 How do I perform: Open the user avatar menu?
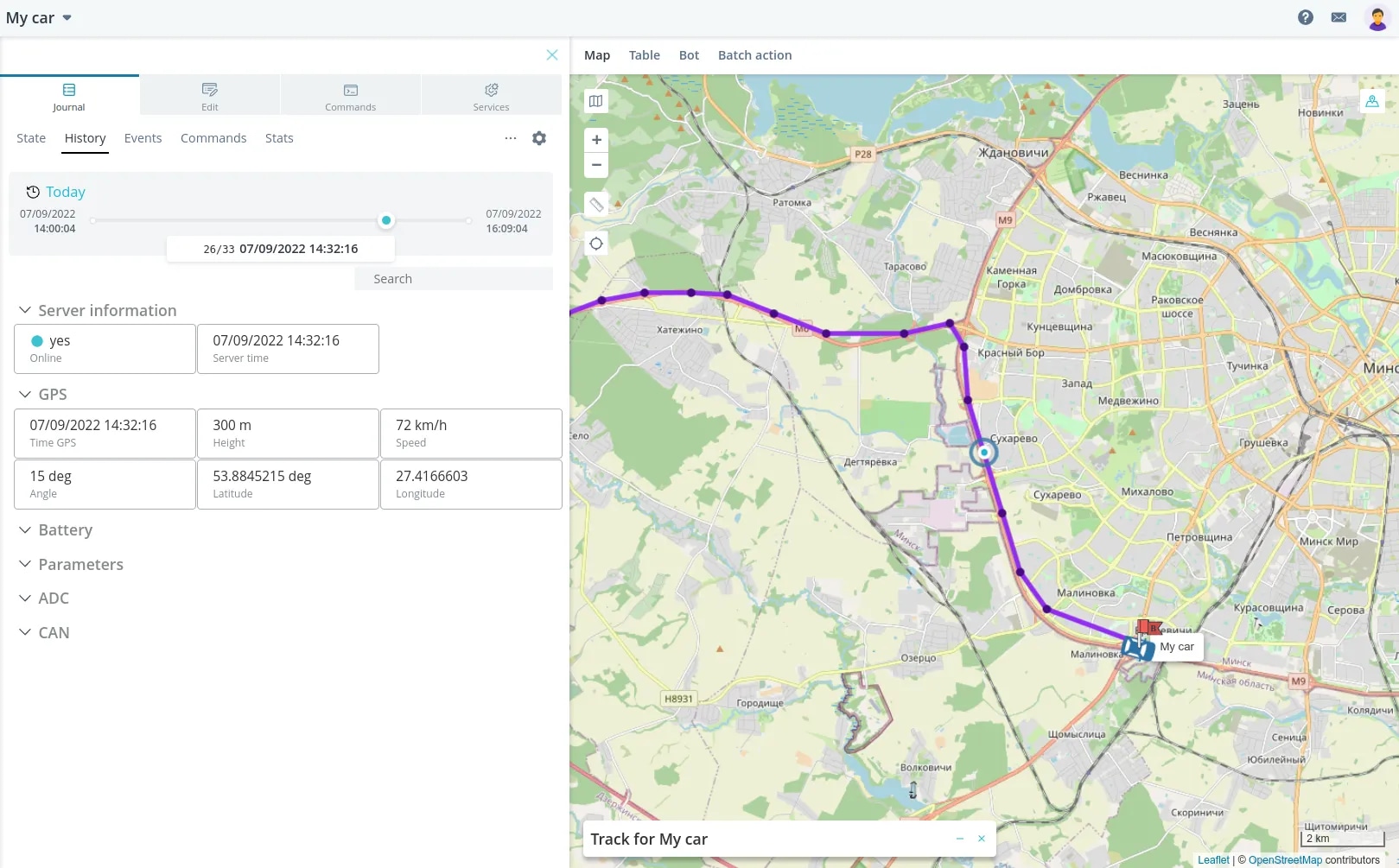coord(1377,17)
